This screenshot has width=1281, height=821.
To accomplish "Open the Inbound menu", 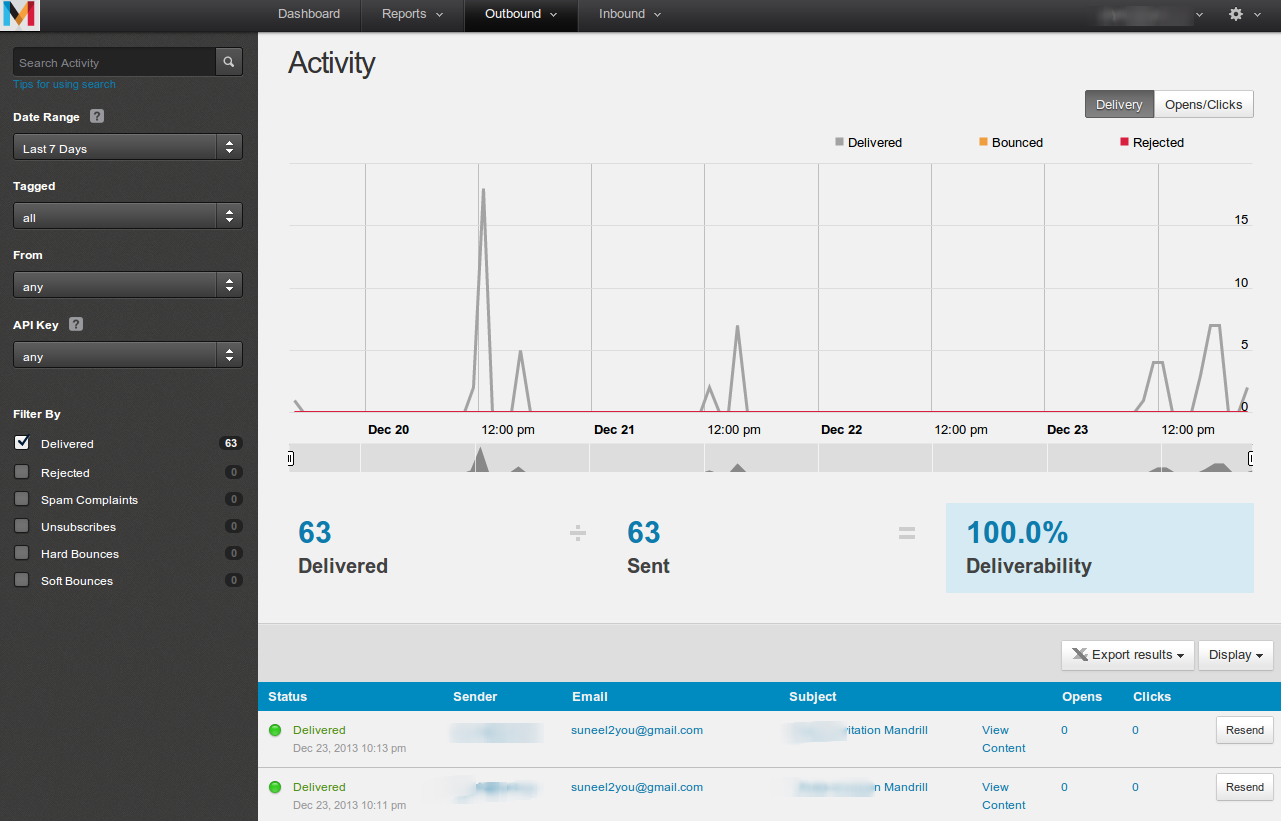I will click(628, 14).
